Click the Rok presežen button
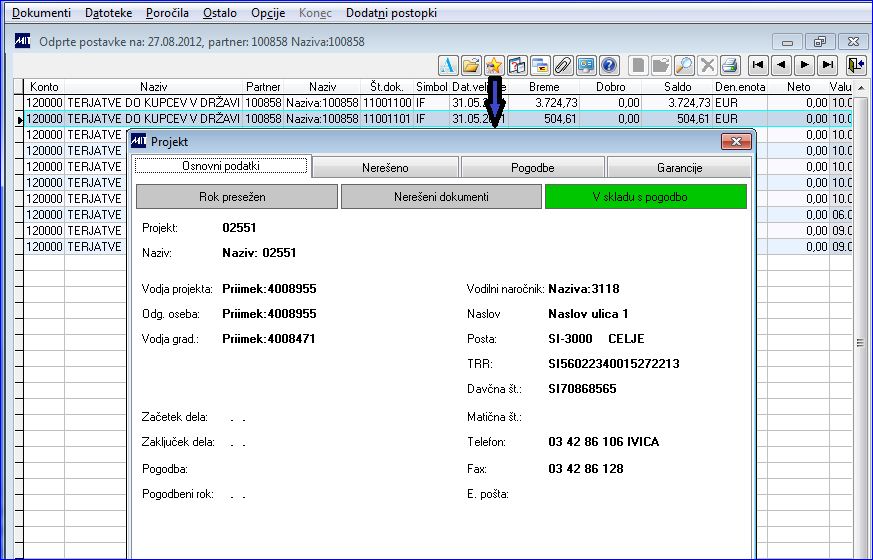 coord(236,197)
